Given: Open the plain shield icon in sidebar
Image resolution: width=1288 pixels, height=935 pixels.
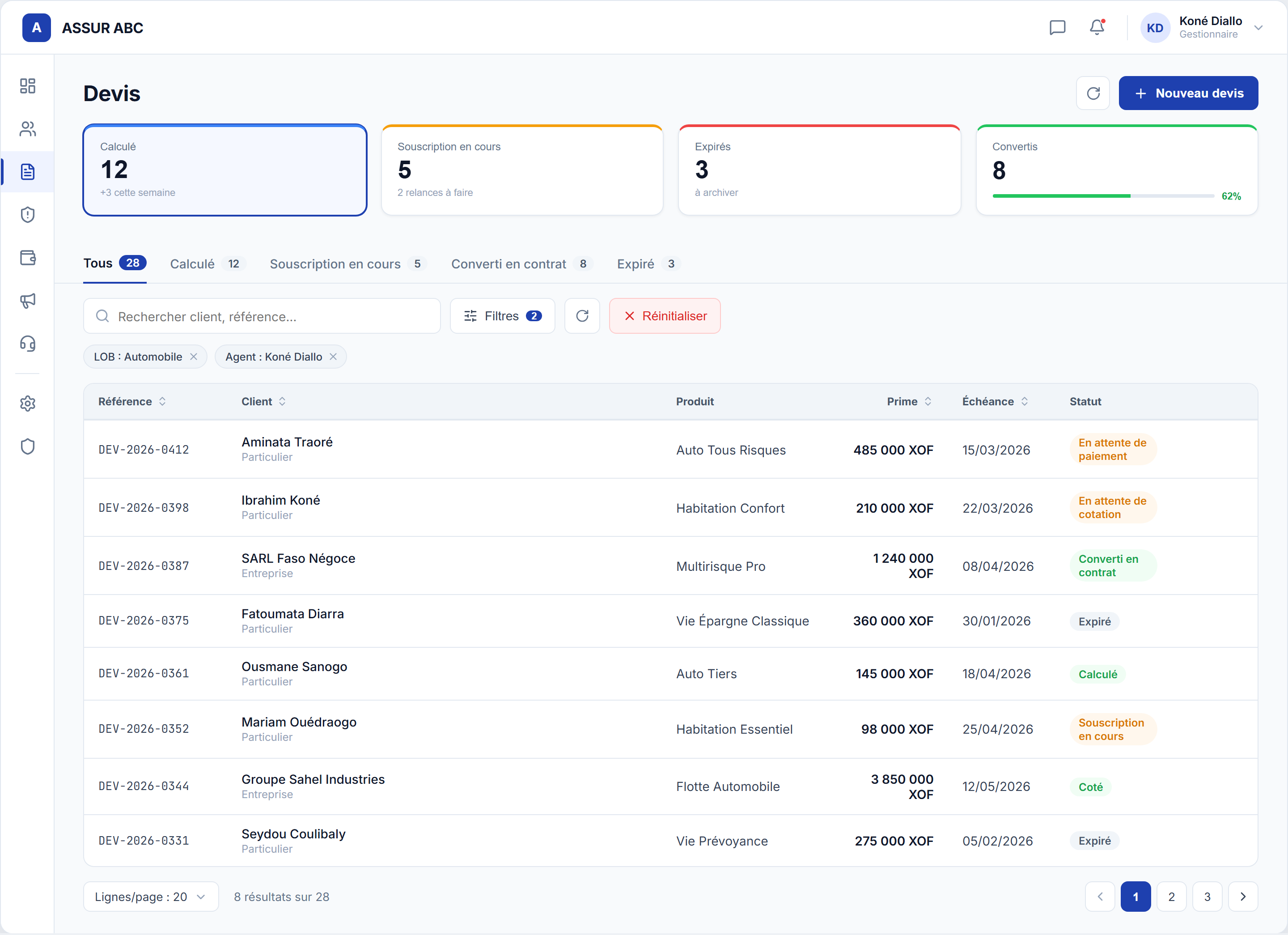Looking at the screenshot, I should (x=27, y=446).
